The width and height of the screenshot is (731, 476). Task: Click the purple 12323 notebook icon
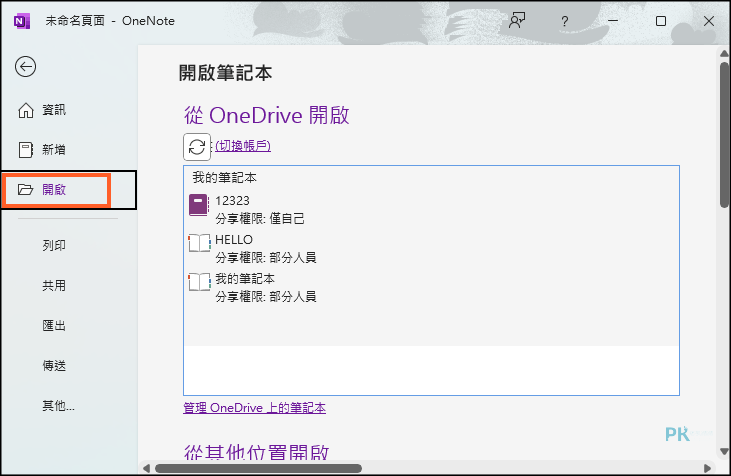pos(199,205)
